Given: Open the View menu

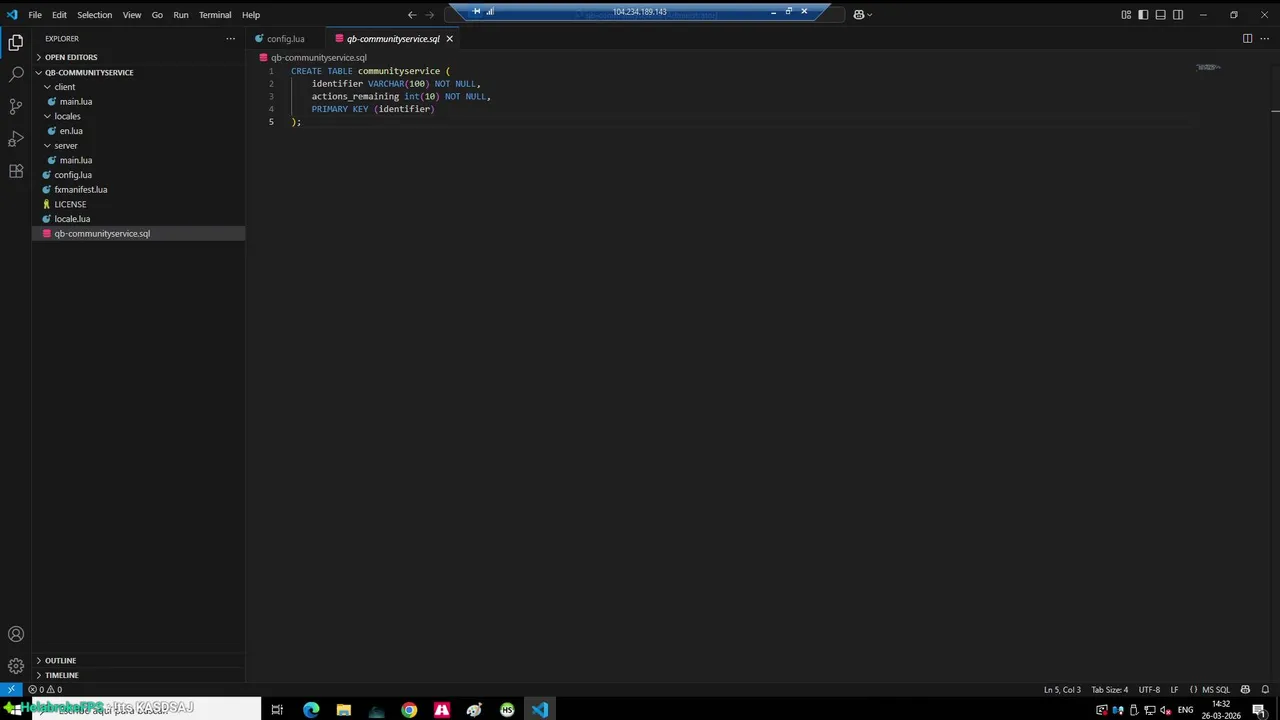Looking at the screenshot, I should (132, 15).
